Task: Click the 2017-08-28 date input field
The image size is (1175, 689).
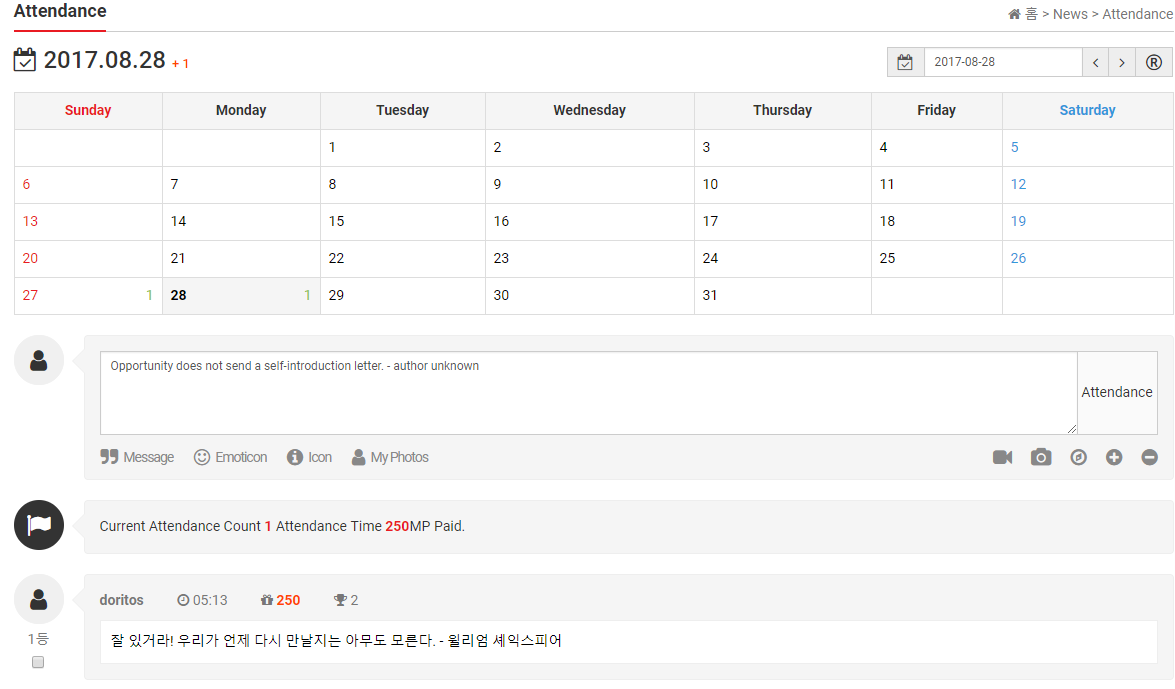Action: point(1002,62)
